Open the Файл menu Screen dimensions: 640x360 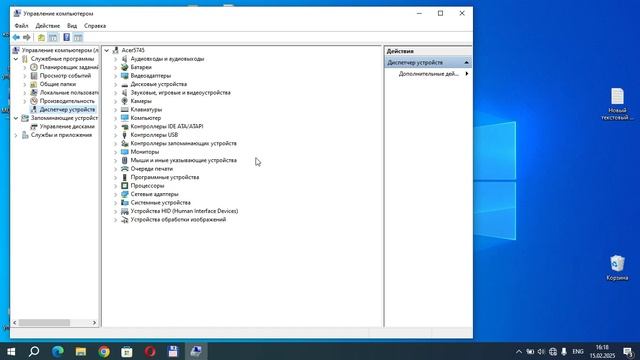tap(22, 26)
